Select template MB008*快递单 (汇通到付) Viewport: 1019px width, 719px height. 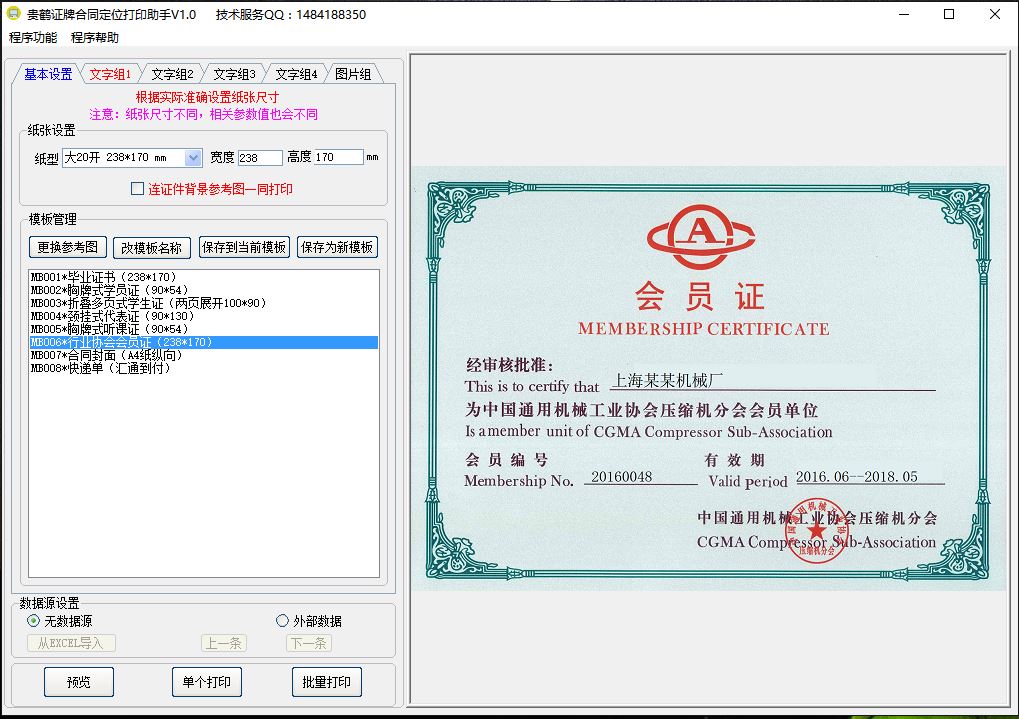tap(204, 368)
